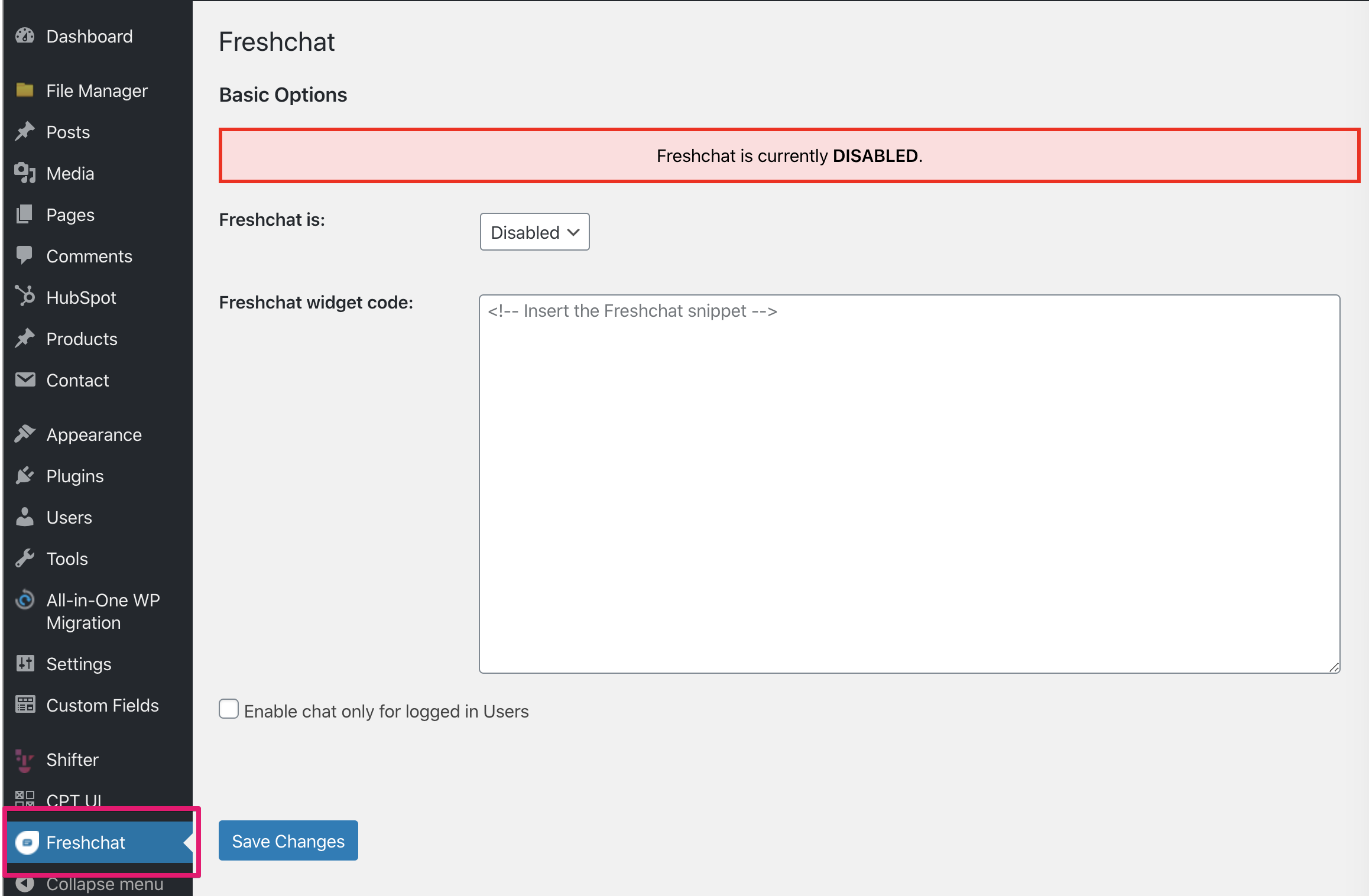Open CPT UI menu label
1369x896 pixels.
[x=74, y=800]
